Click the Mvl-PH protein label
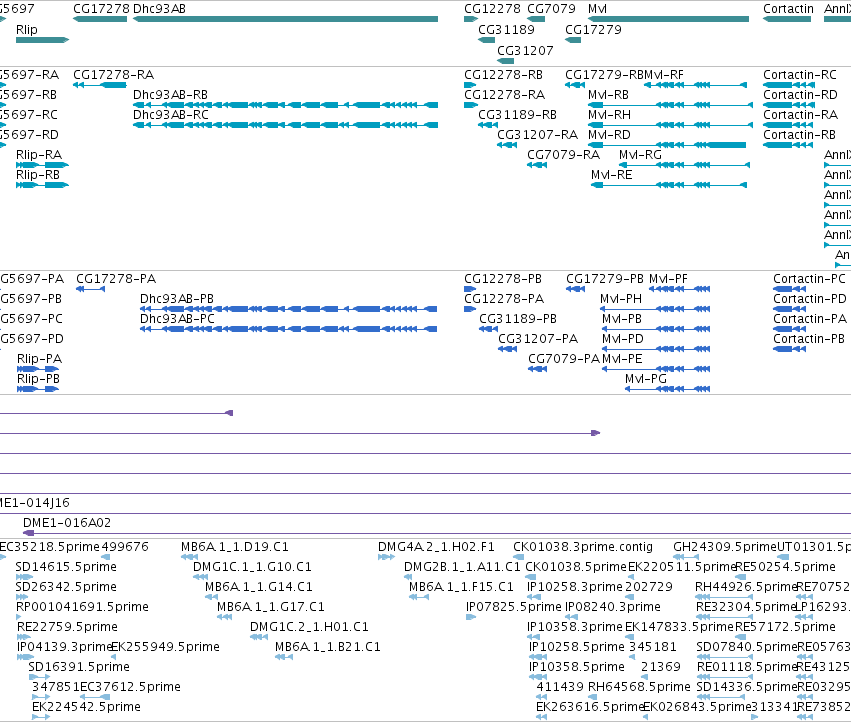This screenshot has height=722, width=851. click(621, 299)
